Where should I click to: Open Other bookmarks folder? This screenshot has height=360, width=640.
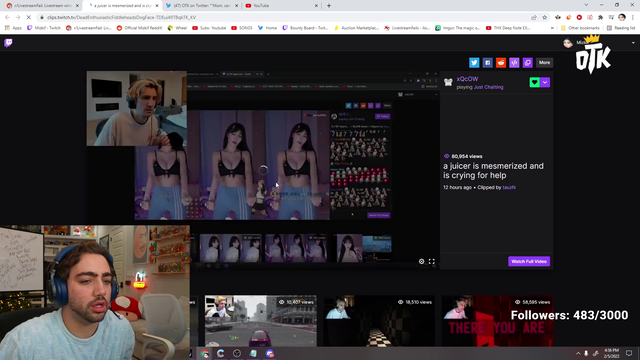point(580,28)
